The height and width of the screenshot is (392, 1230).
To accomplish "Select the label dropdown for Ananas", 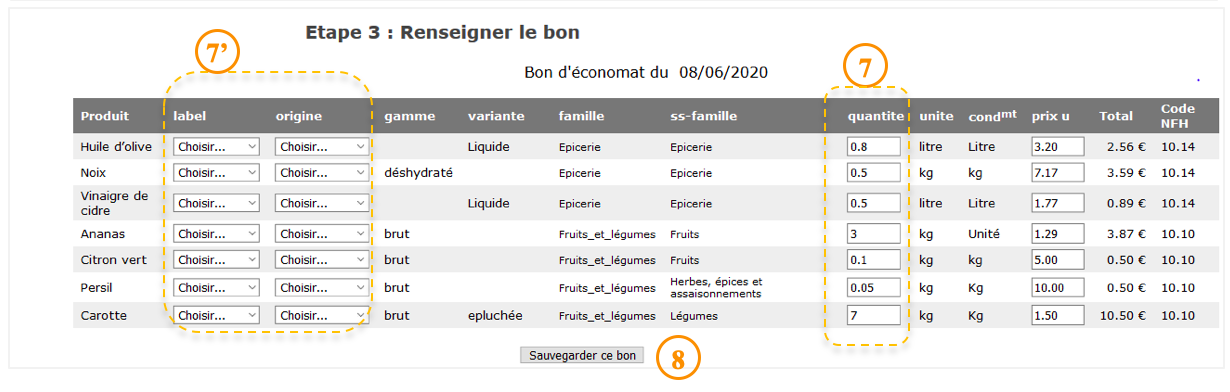I will [x=216, y=234].
